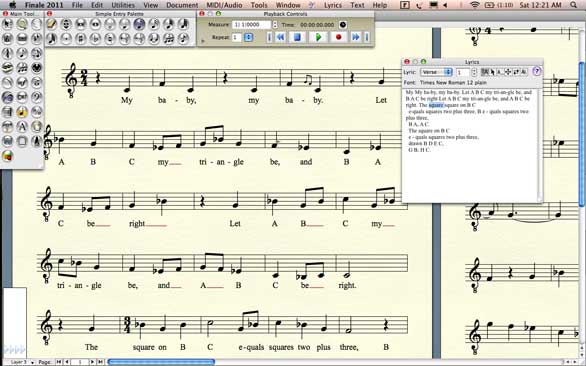
Task: Select the tuplet icon in Simple Entry Palette
Action: click(x=169, y=38)
